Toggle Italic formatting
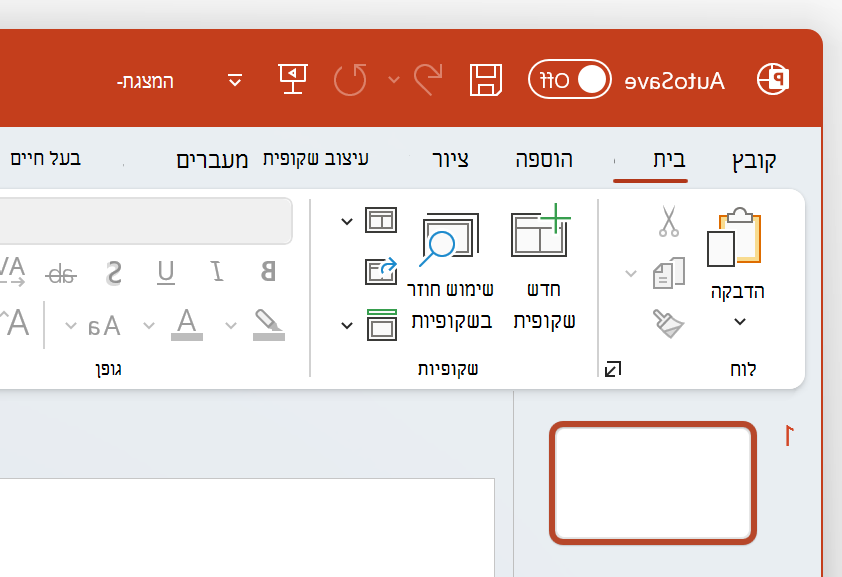 pos(217,272)
